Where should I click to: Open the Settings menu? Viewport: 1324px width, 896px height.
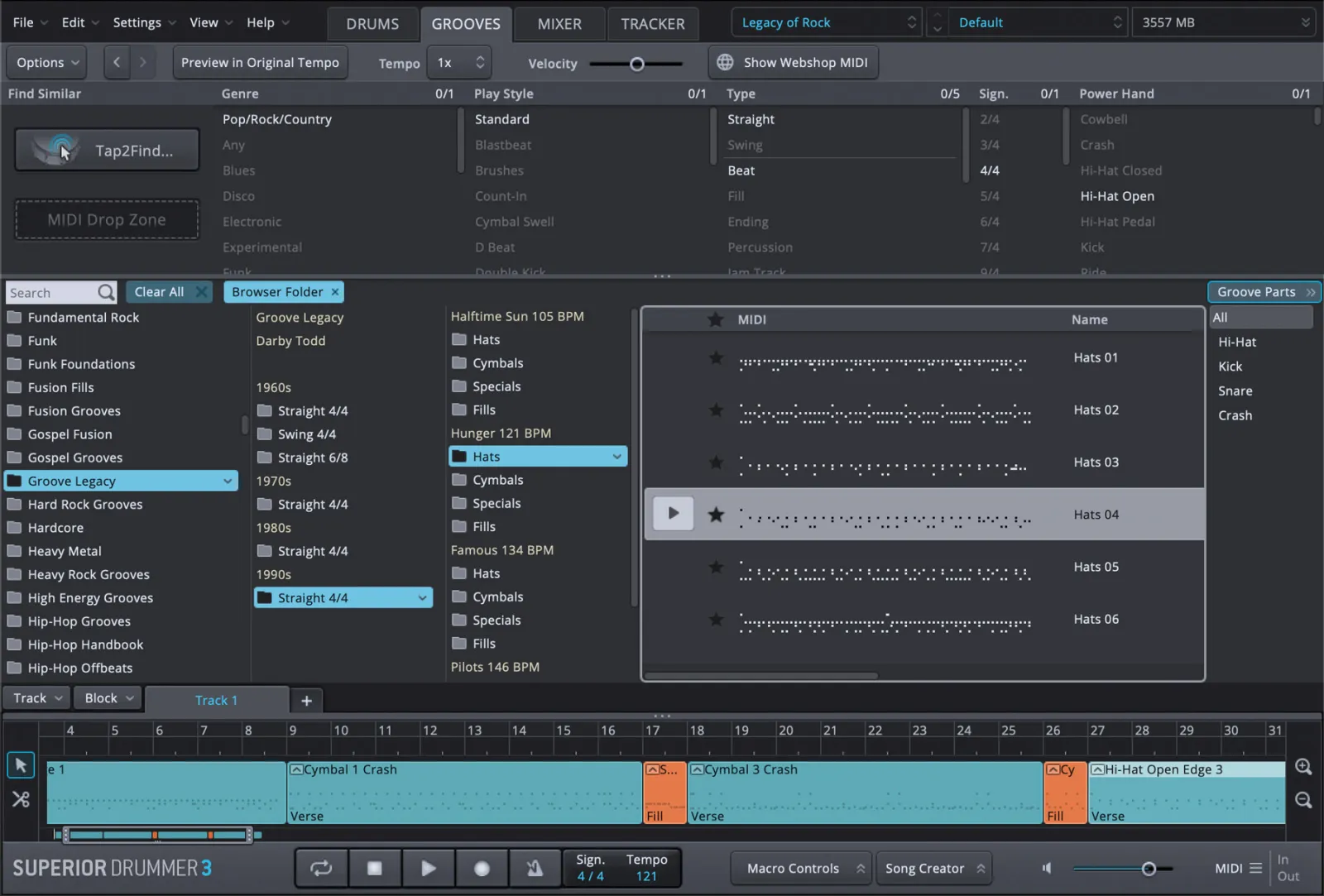144,22
